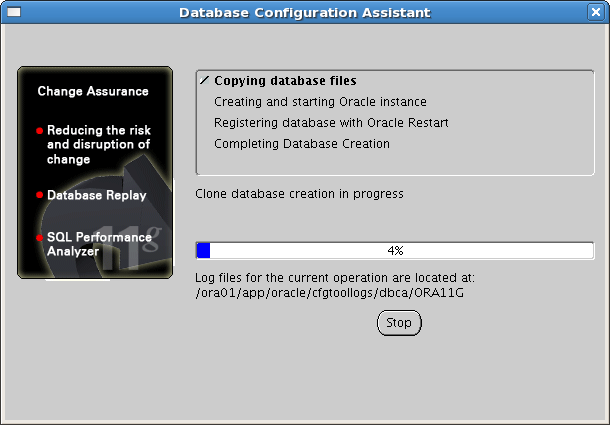Open the window menu icon in title bar

(x=14, y=12)
